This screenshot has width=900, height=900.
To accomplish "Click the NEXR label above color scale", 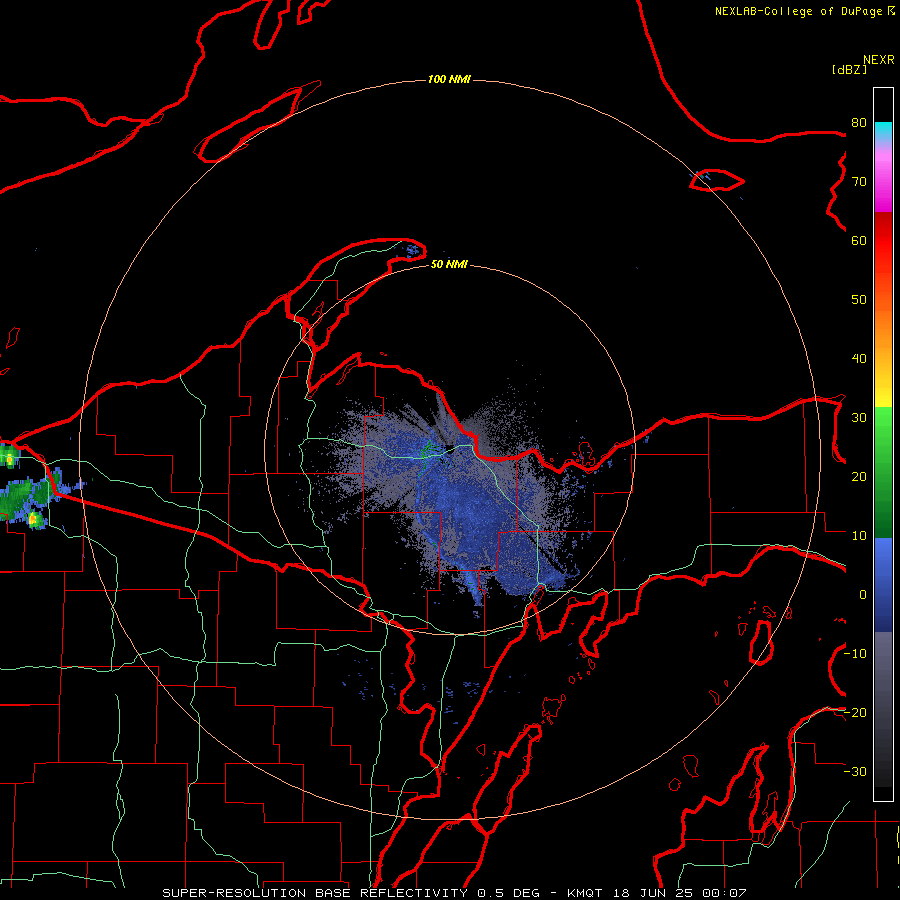I will [x=879, y=60].
